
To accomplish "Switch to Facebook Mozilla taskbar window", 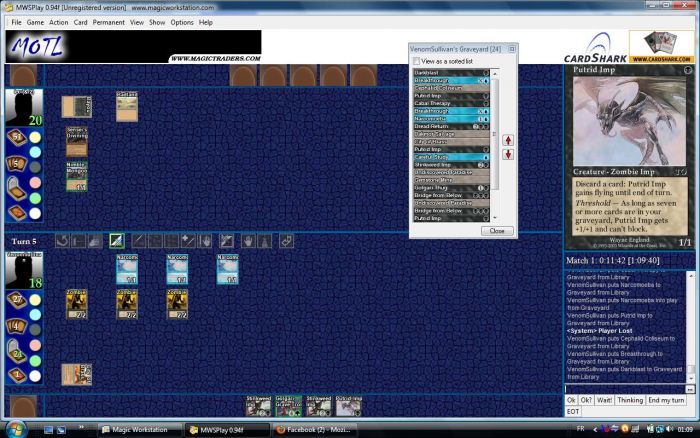I will (x=316, y=430).
